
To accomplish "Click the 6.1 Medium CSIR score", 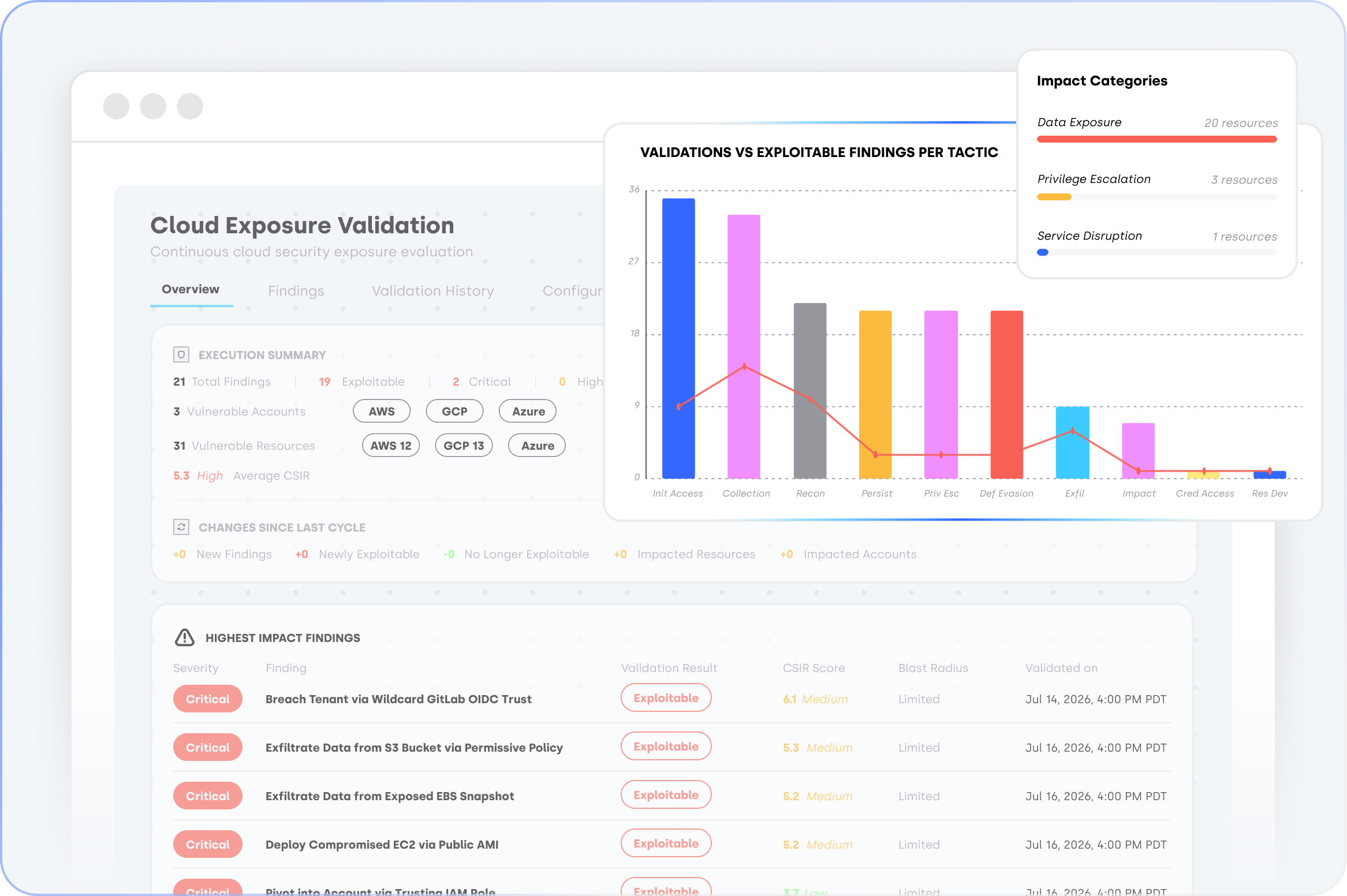I will (x=815, y=699).
